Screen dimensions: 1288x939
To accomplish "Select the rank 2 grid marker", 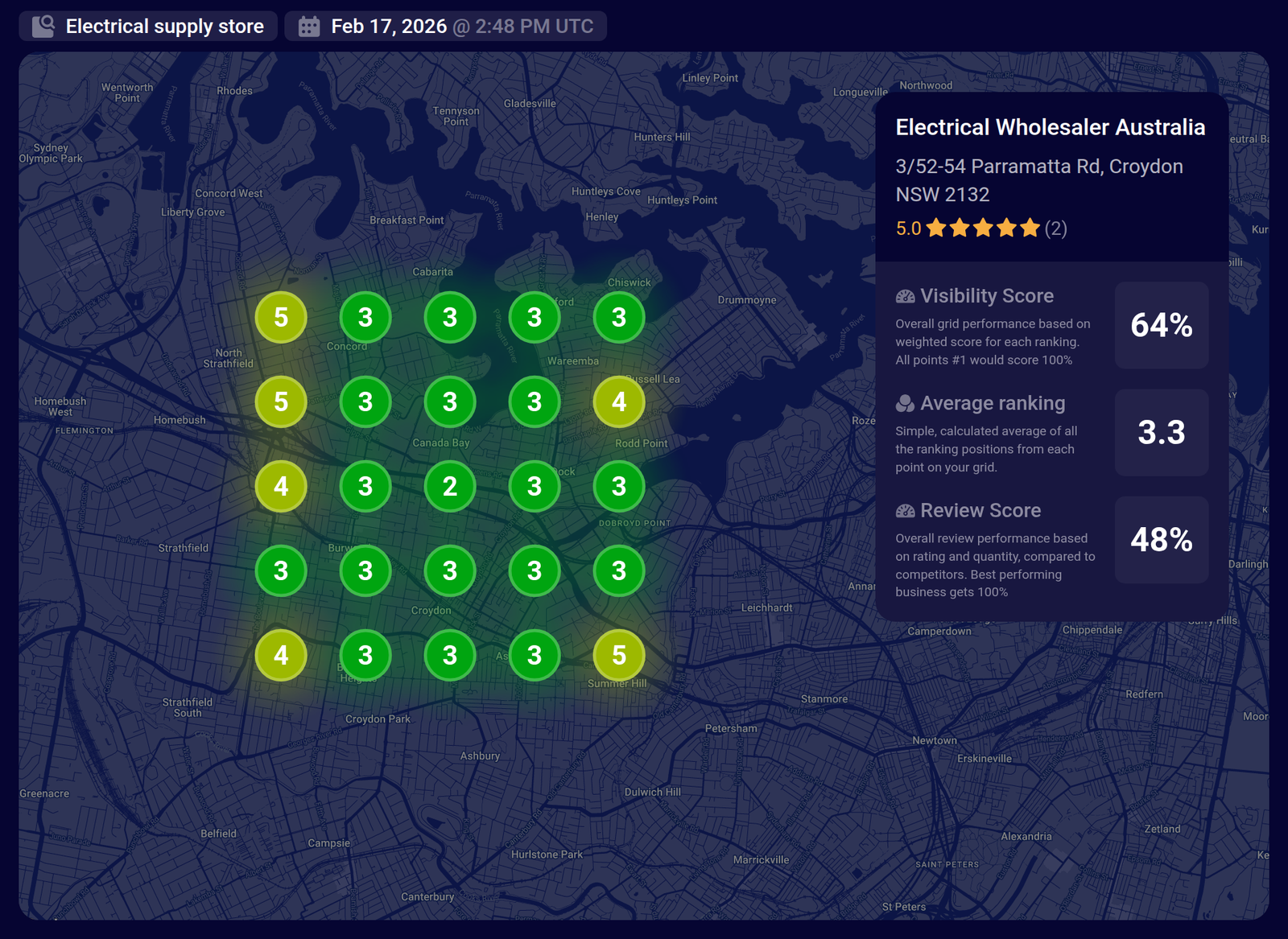I will [x=450, y=486].
